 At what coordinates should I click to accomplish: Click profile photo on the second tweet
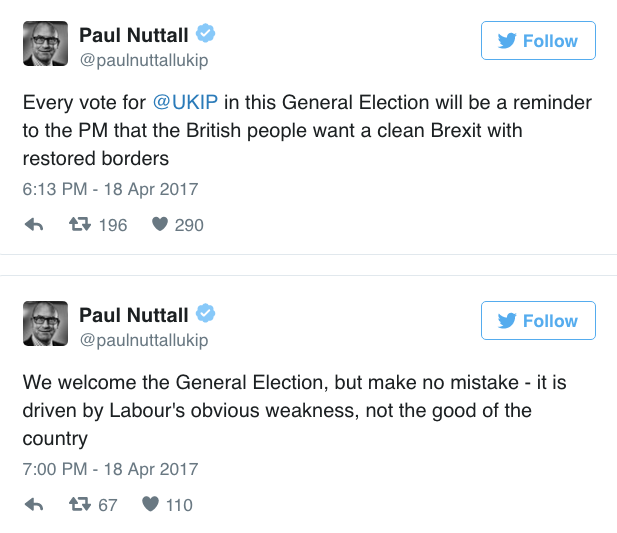tap(45, 324)
